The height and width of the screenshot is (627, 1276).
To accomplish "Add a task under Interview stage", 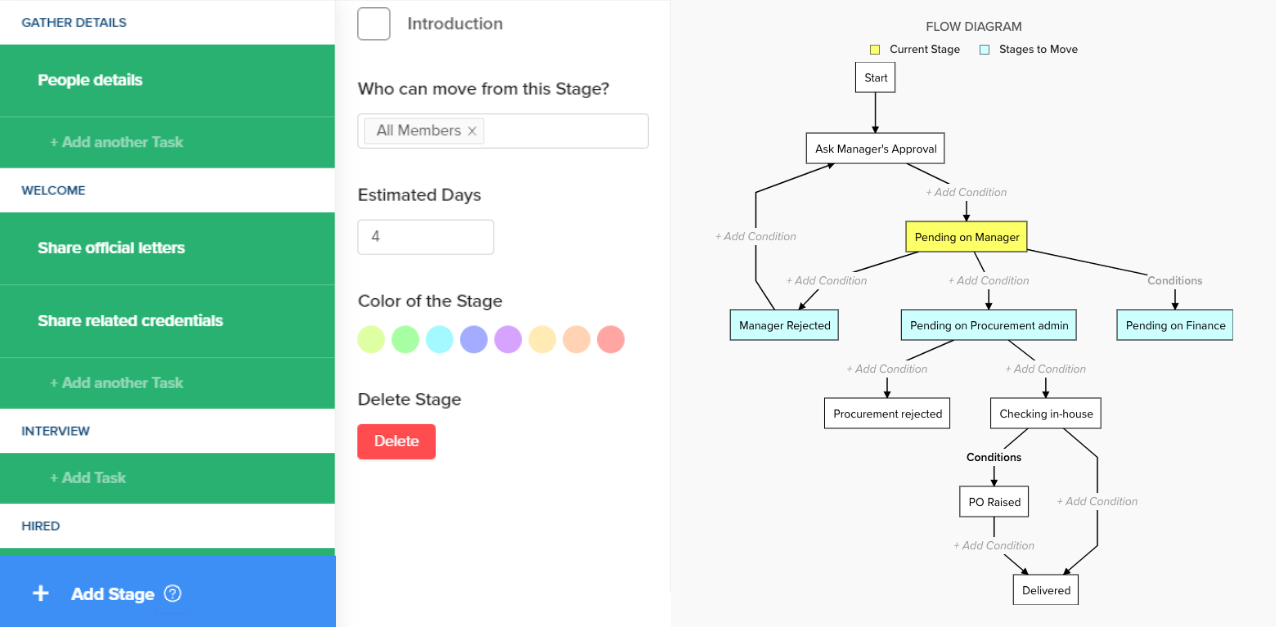I will click(88, 478).
